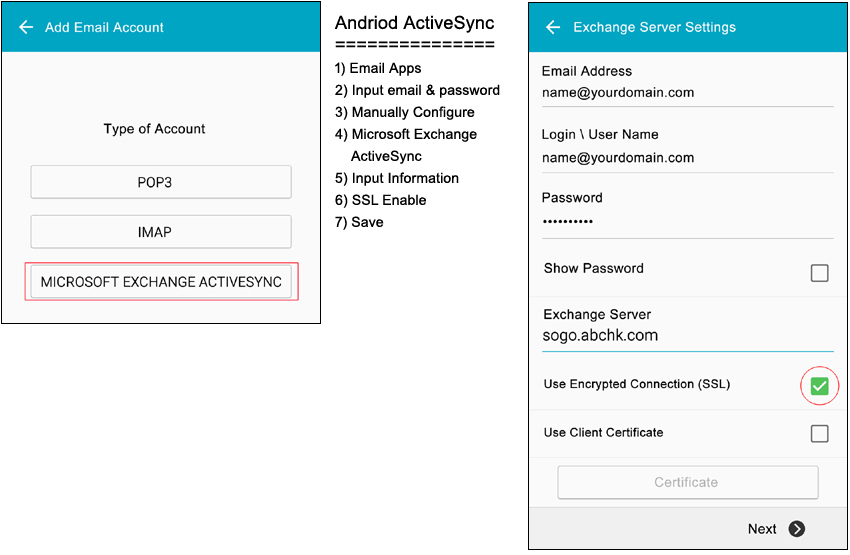Edit the Email Address field
The image size is (850, 555).
(x=687, y=93)
